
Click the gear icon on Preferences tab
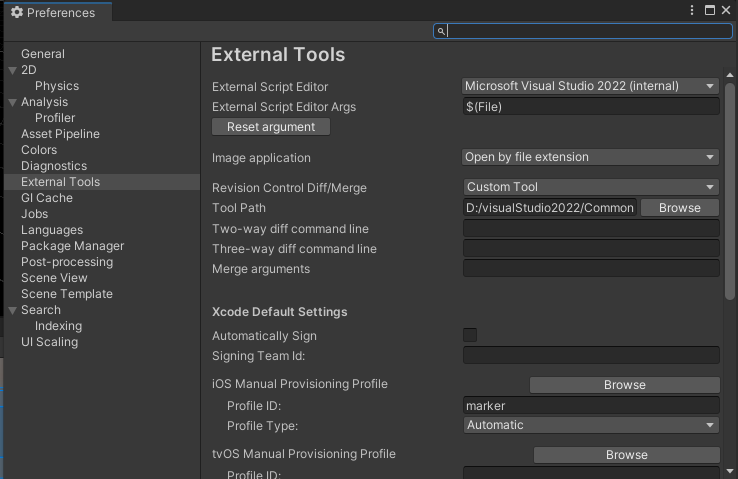click(16, 13)
